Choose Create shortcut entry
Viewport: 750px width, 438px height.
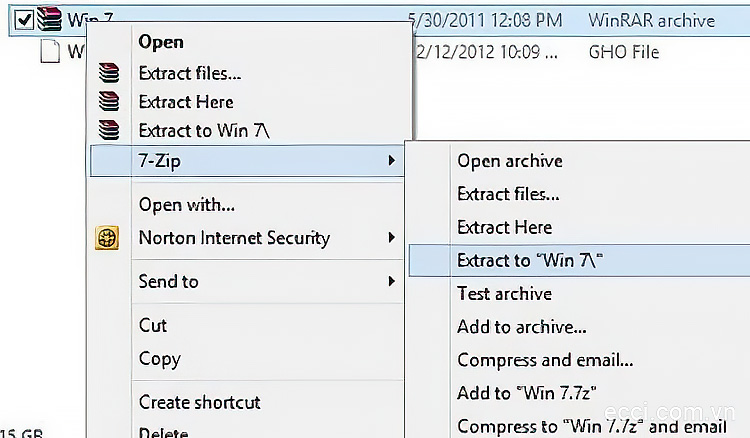point(199,402)
